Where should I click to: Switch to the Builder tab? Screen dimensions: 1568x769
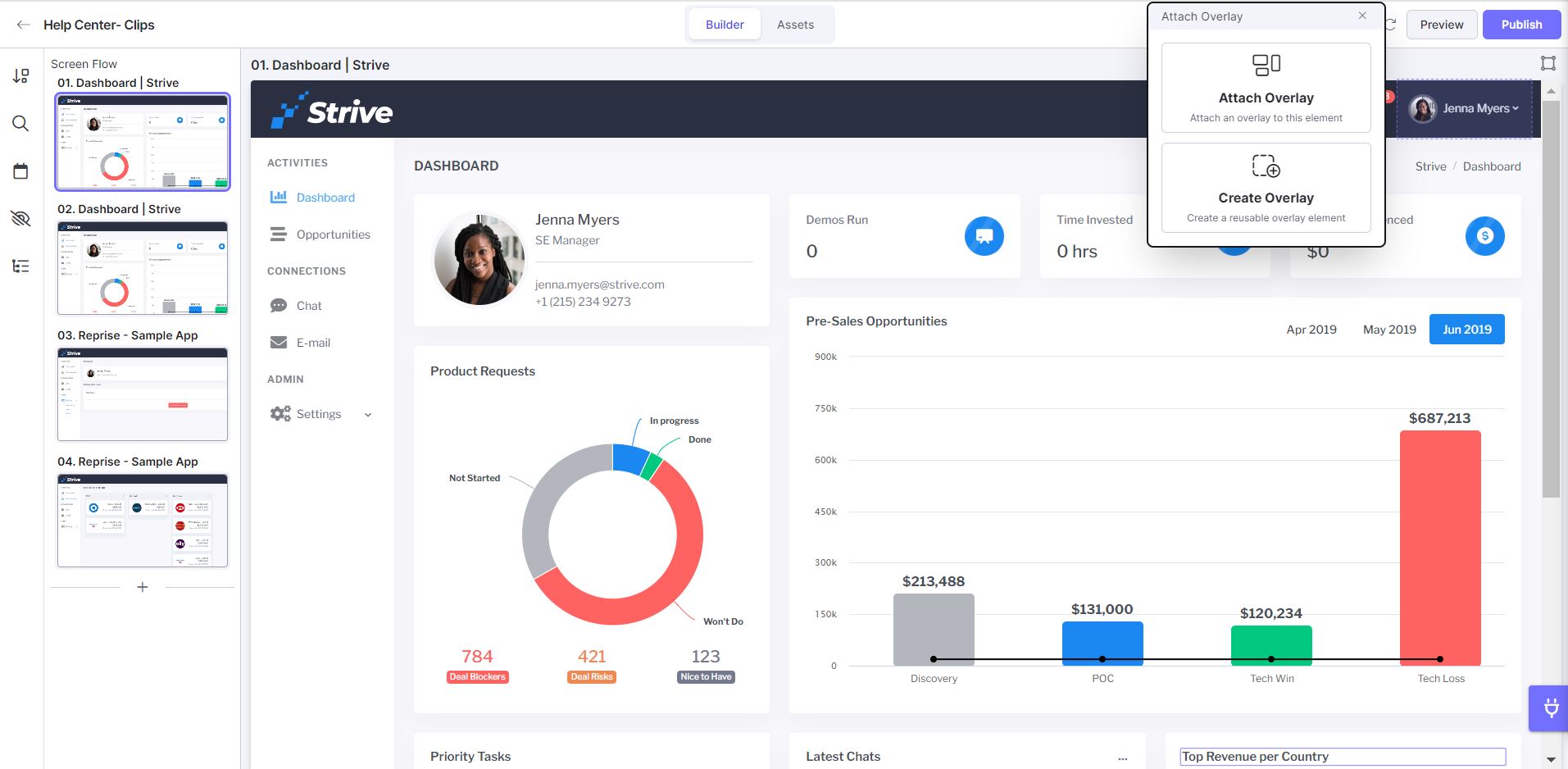pyautogui.click(x=725, y=25)
